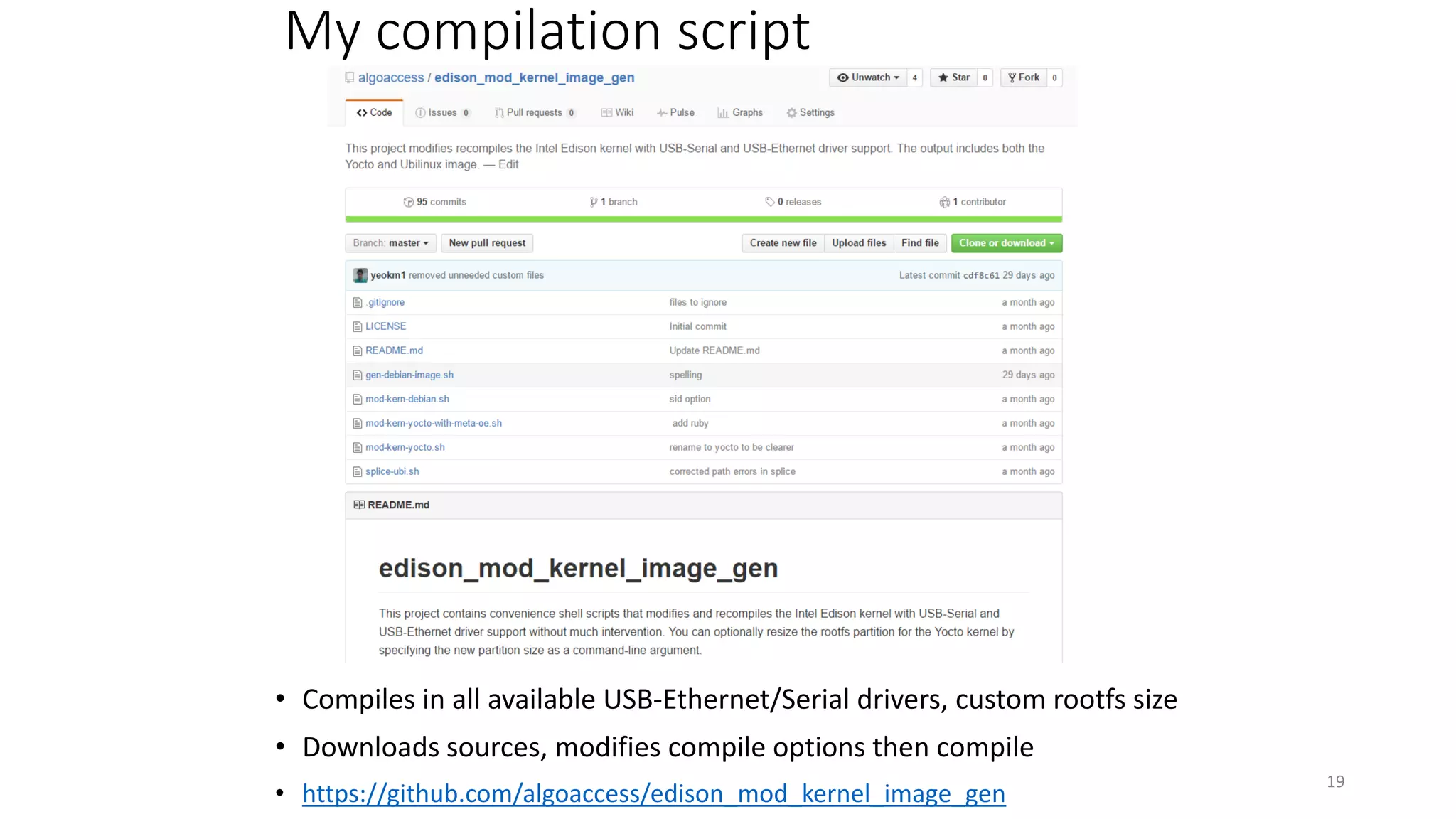1456x819 pixels.
Task: Click the repository book icon beside algoaccess
Action: tap(349, 77)
